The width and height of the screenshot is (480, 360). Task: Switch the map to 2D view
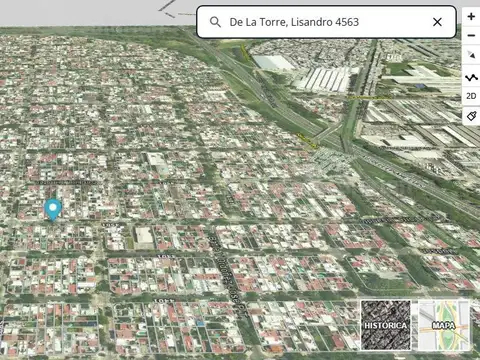tap(471, 96)
